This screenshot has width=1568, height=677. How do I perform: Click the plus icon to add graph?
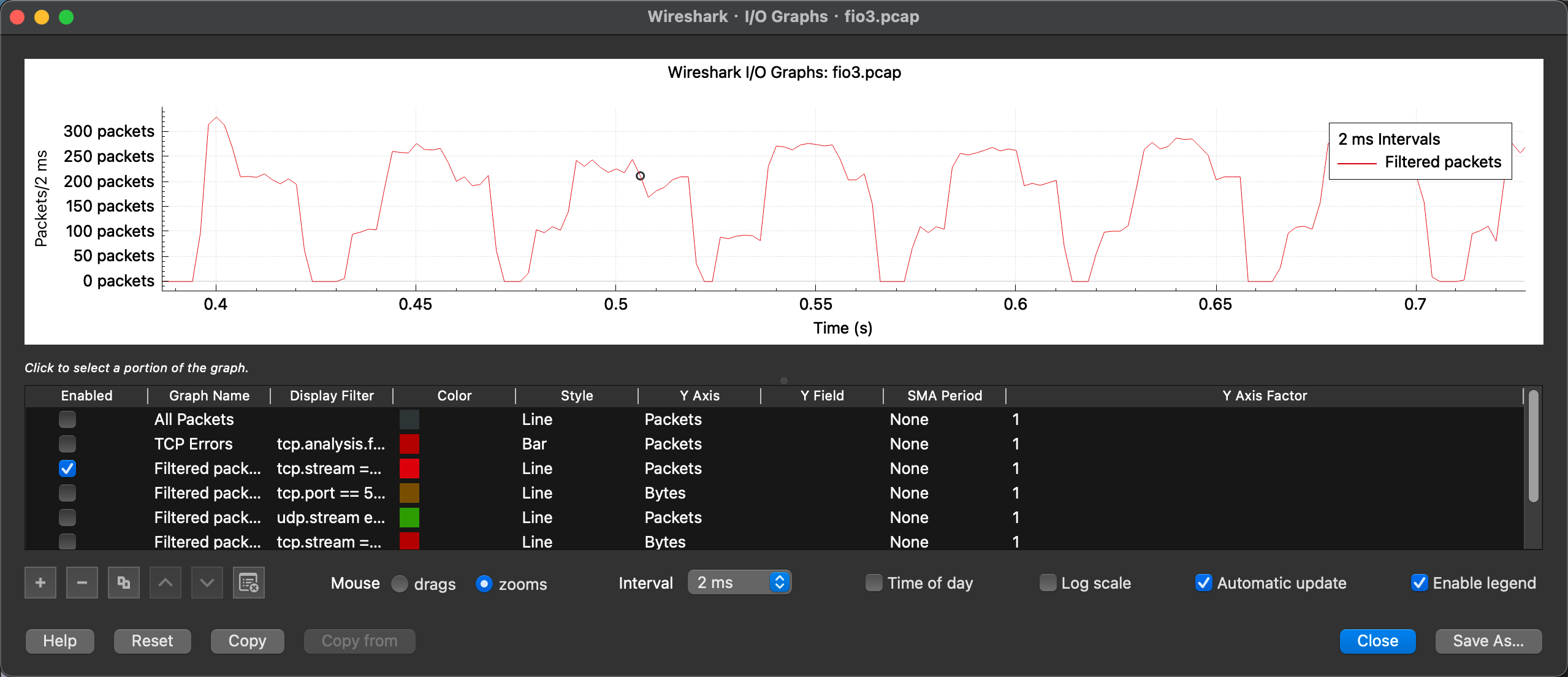click(40, 583)
